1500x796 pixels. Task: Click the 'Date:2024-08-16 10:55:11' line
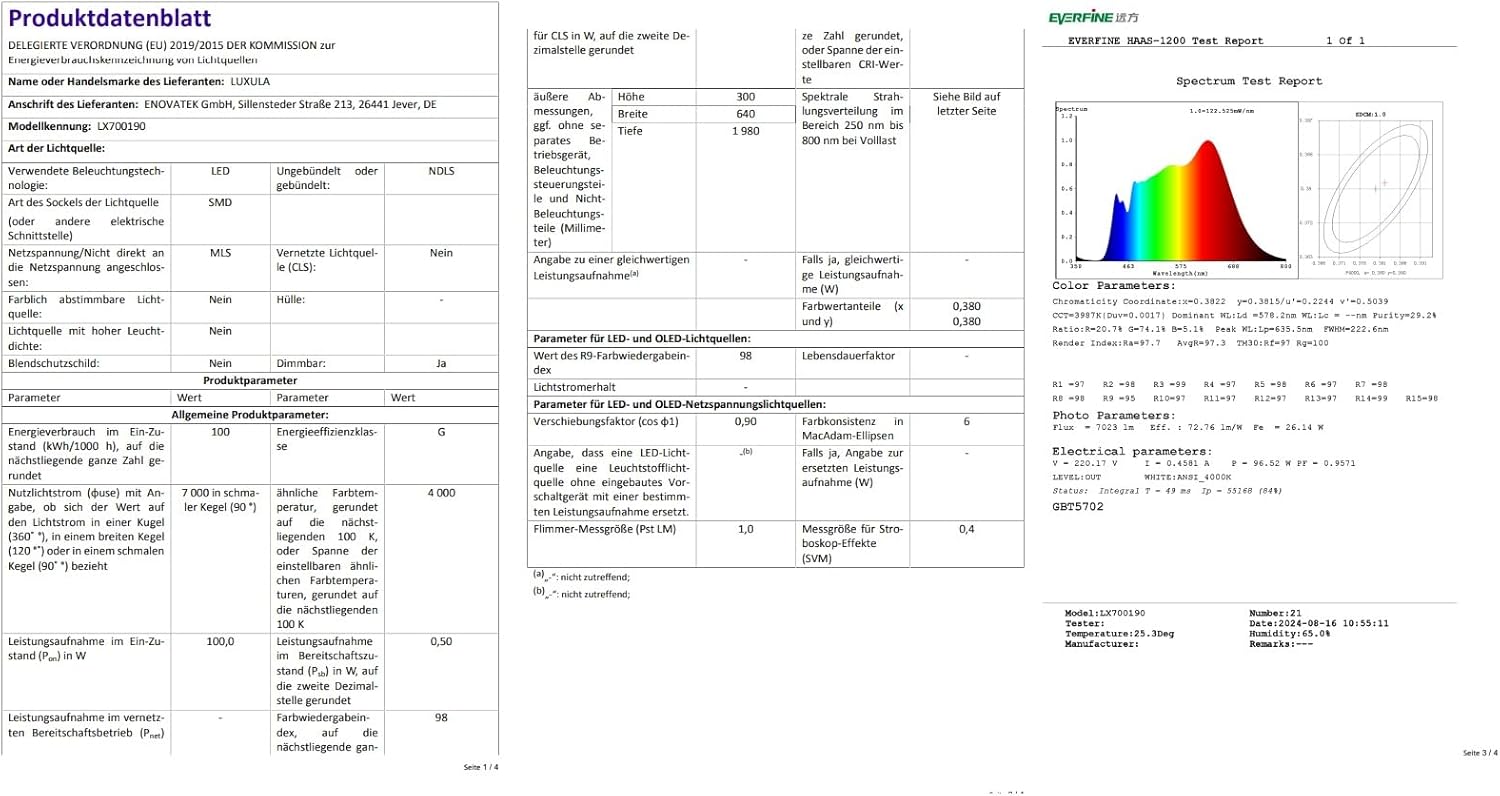(1318, 623)
